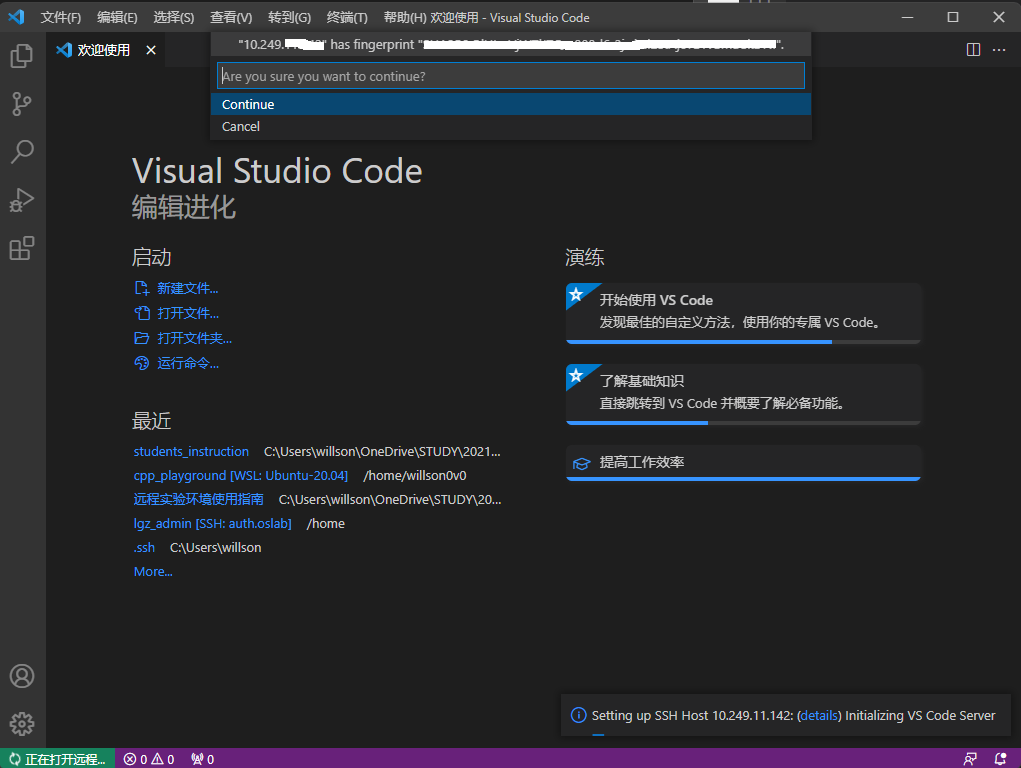The image size is (1021, 768).
Task: Open the 文件(F) menu
Action: click(61, 18)
